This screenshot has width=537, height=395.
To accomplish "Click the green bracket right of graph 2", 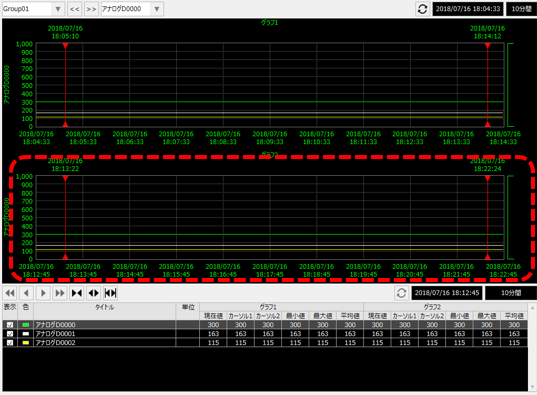I will point(510,218).
